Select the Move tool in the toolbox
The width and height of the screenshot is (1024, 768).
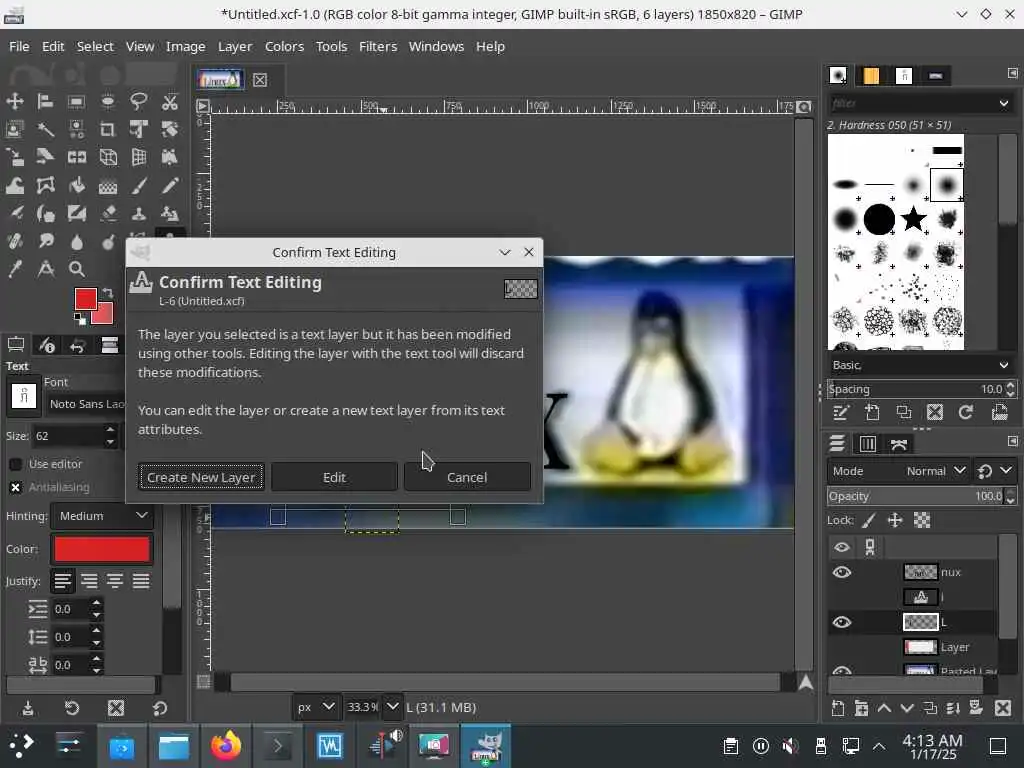pos(14,101)
